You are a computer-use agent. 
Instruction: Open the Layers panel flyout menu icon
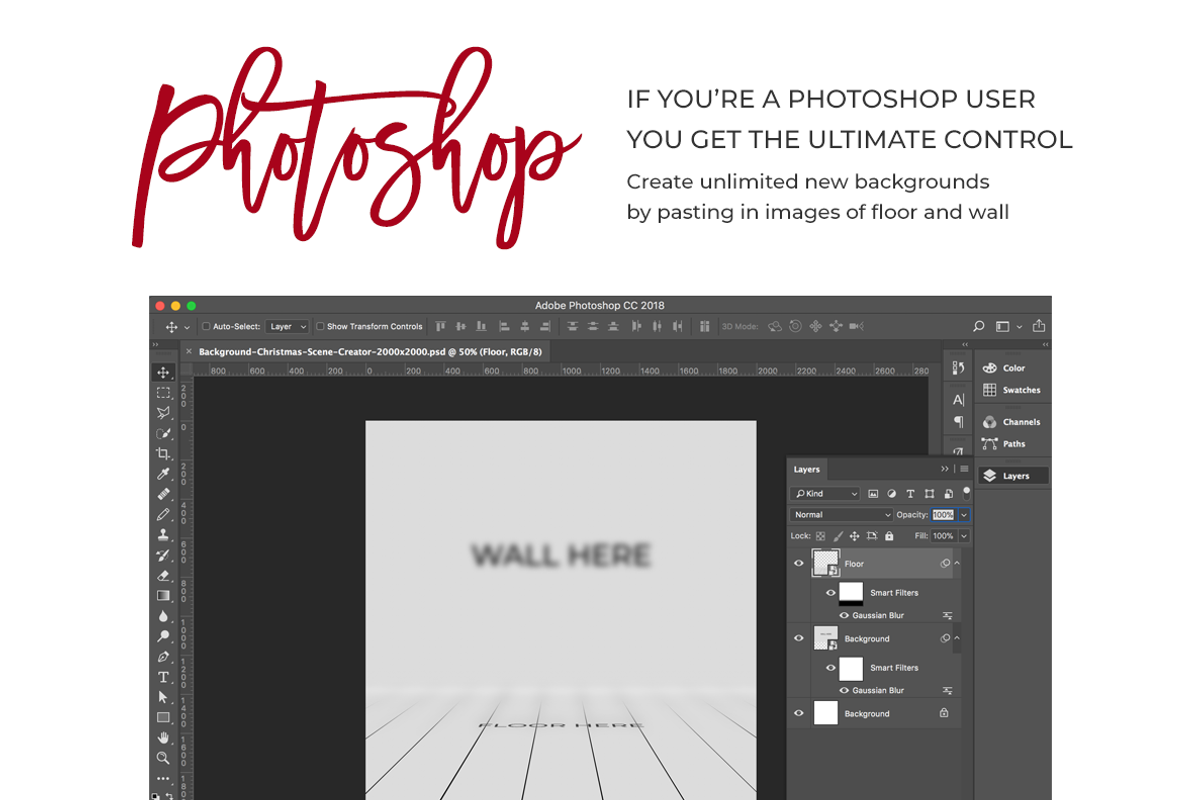pyautogui.click(x=964, y=469)
